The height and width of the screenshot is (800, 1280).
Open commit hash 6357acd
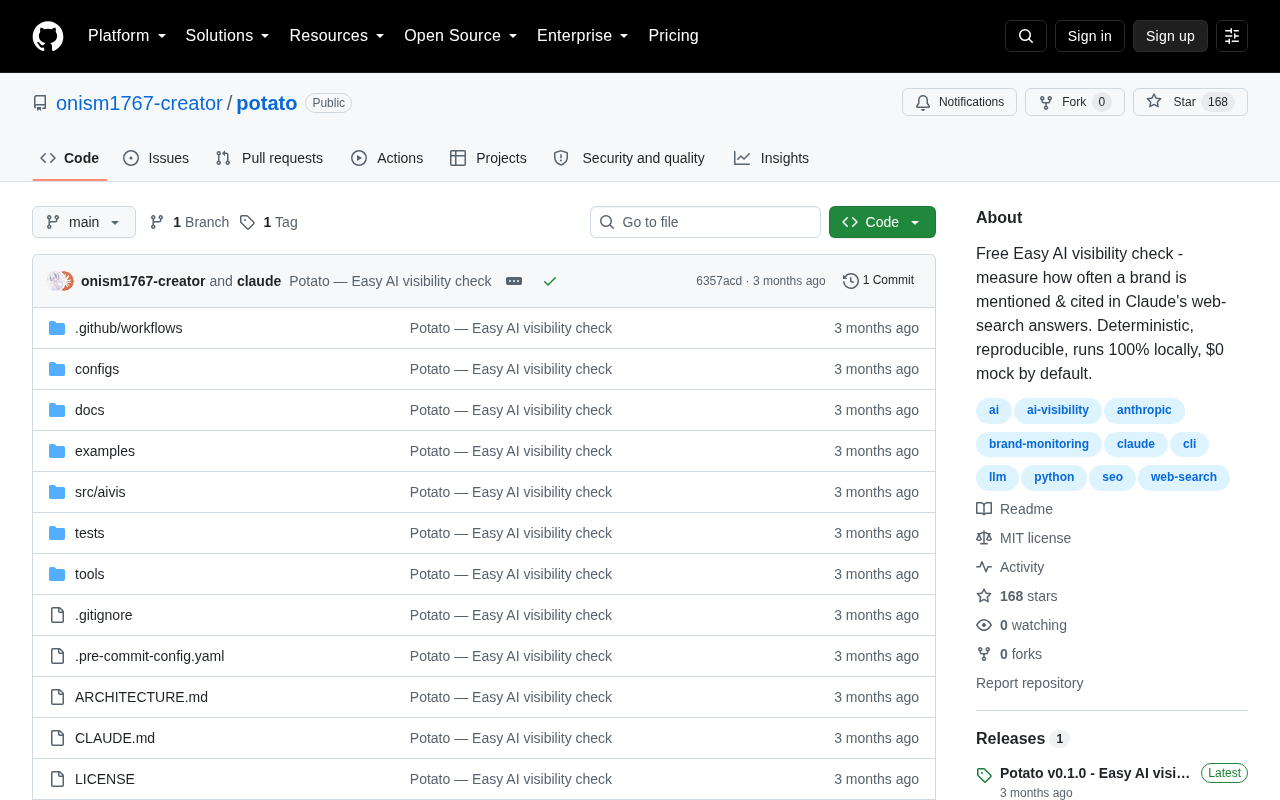click(x=719, y=281)
